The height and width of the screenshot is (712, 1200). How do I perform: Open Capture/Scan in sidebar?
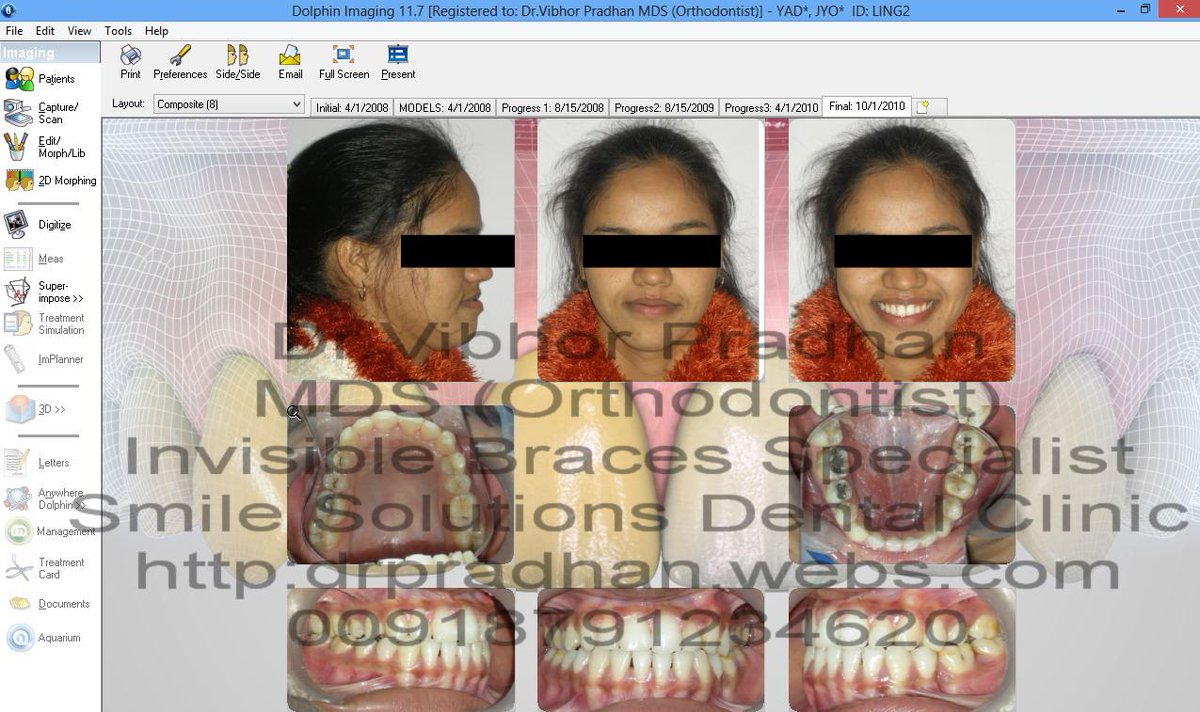[41, 113]
